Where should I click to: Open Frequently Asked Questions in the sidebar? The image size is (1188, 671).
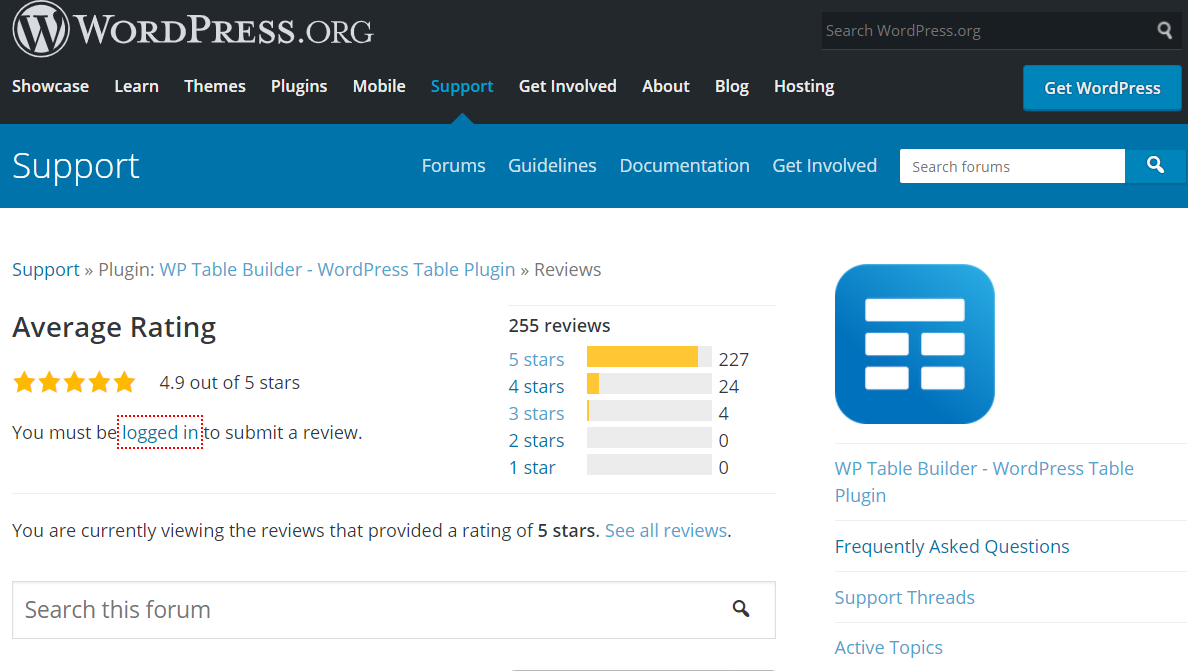pos(952,546)
